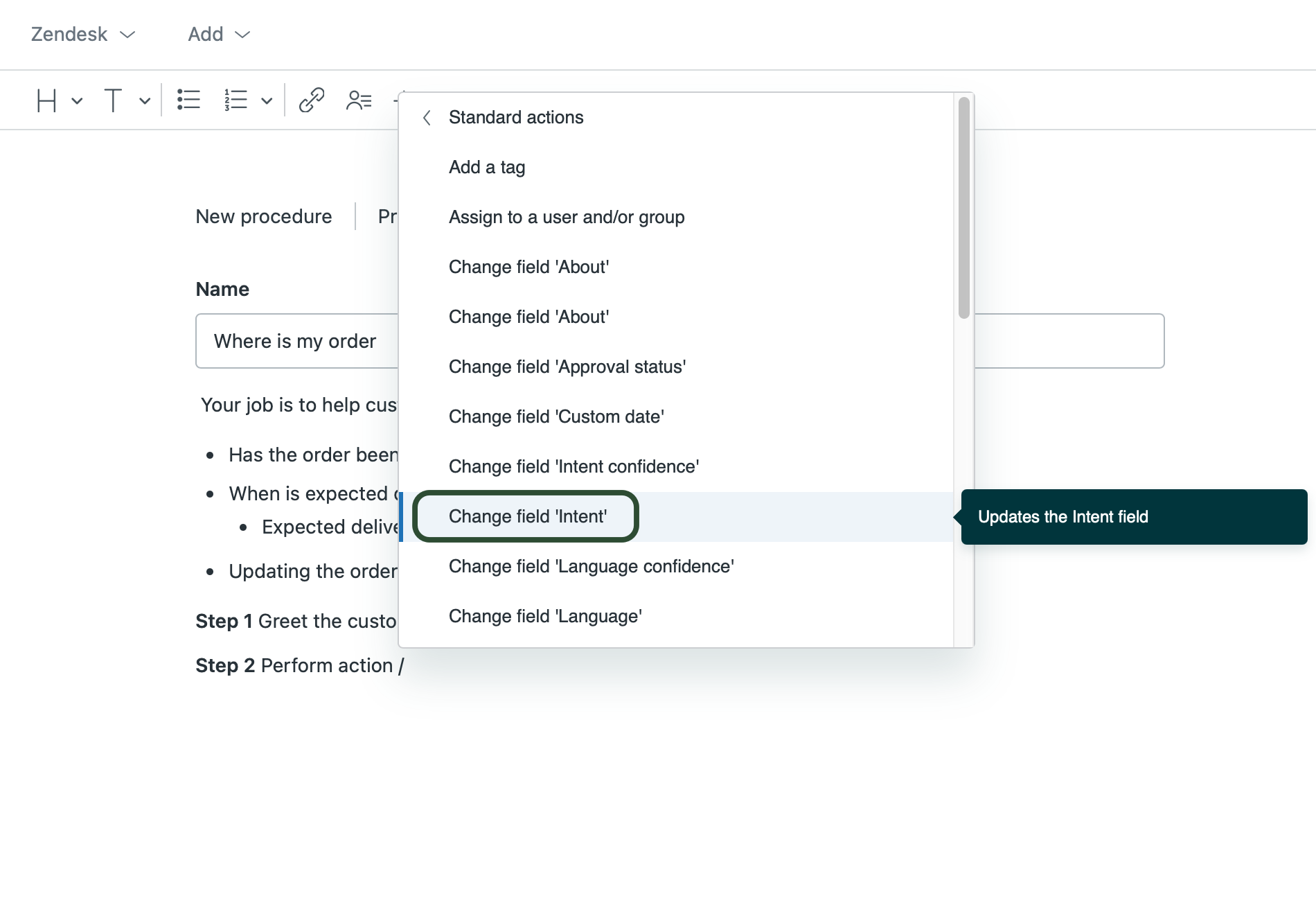This screenshot has height=905, width=1316.
Task: Click the actions list scrollbar thumb
Action: (963, 208)
